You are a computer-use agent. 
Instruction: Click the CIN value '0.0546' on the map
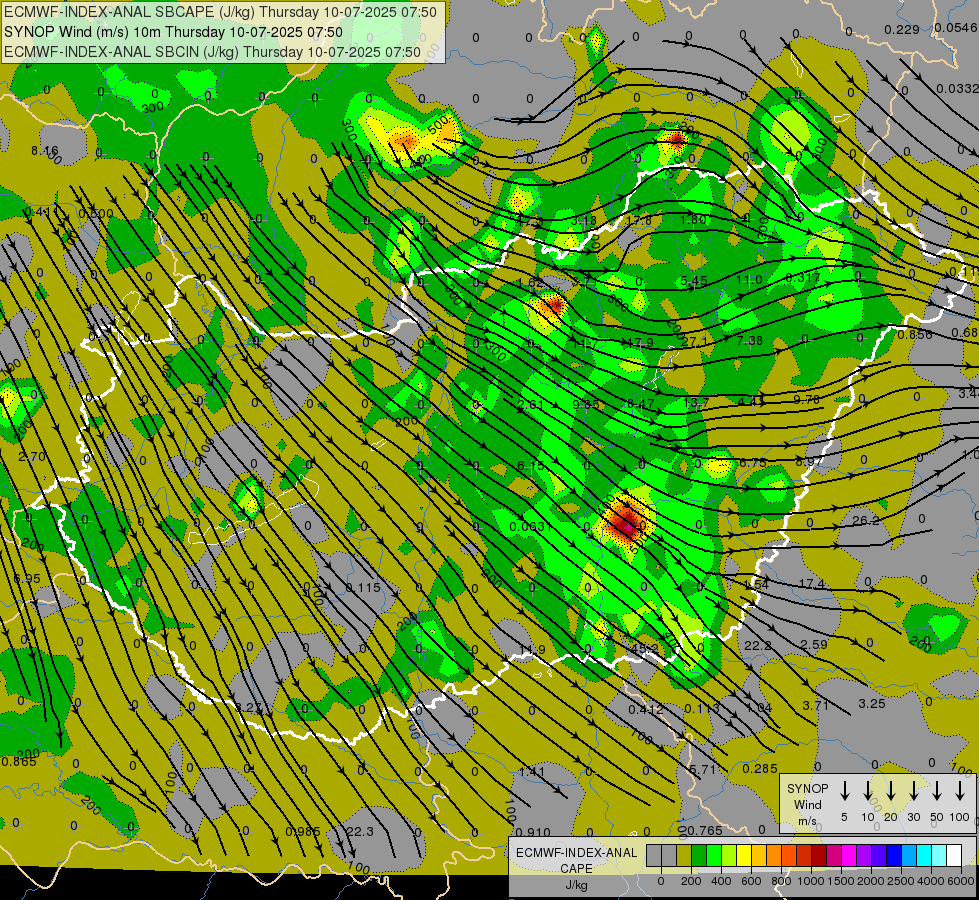[956, 27]
